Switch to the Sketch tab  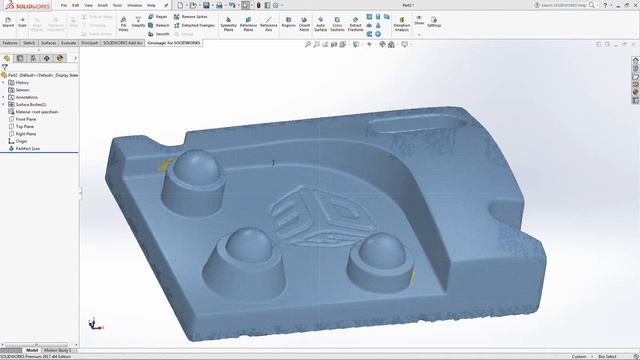pyautogui.click(x=29, y=43)
